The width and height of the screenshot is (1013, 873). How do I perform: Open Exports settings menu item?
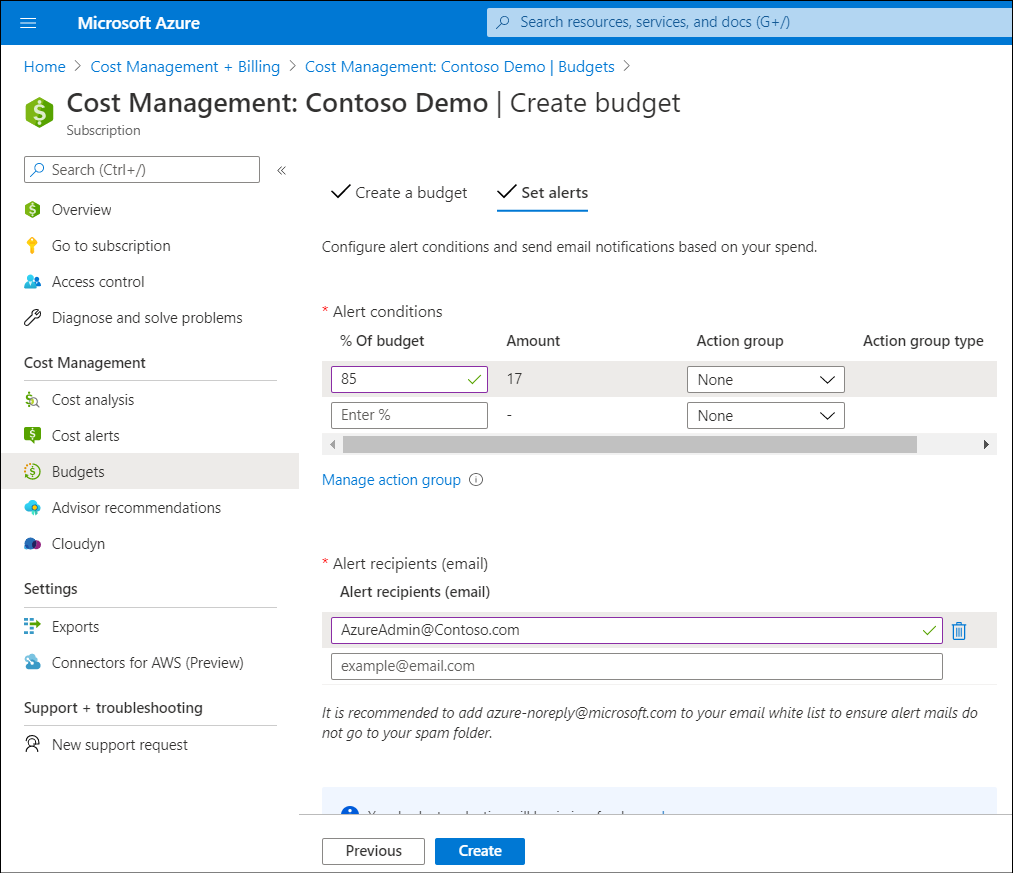(76, 627)
